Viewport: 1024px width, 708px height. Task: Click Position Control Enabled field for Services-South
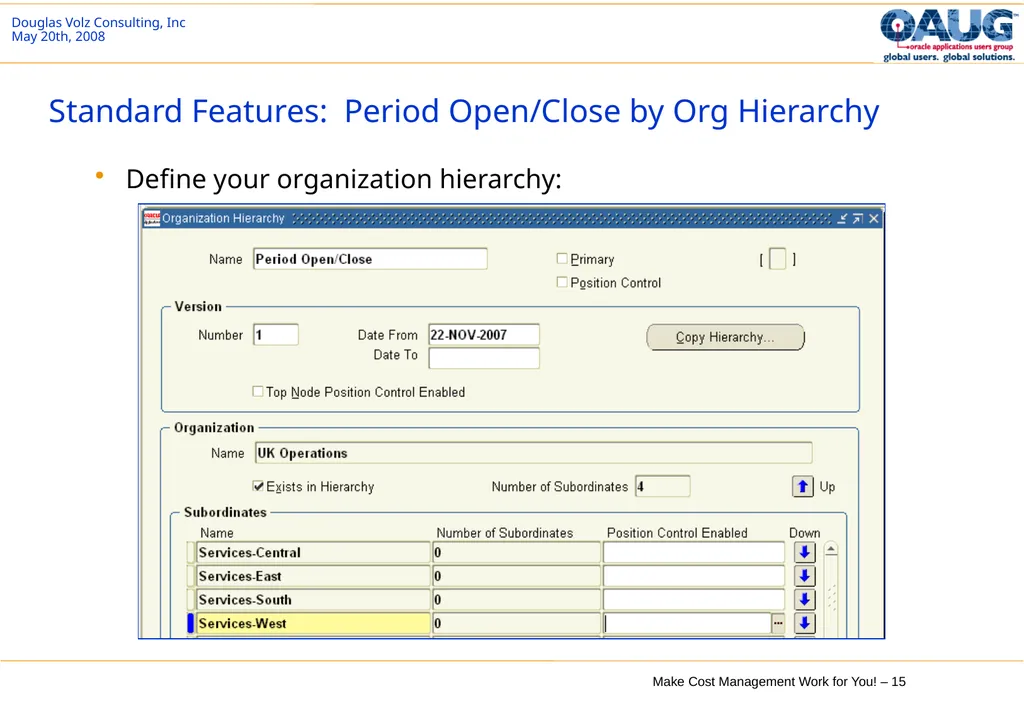tap(694, 600)
